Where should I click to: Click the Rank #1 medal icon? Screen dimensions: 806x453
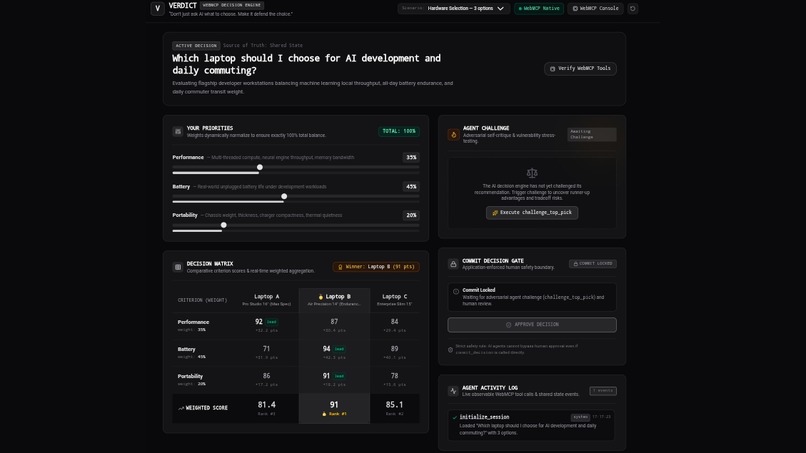click(324, 414)
